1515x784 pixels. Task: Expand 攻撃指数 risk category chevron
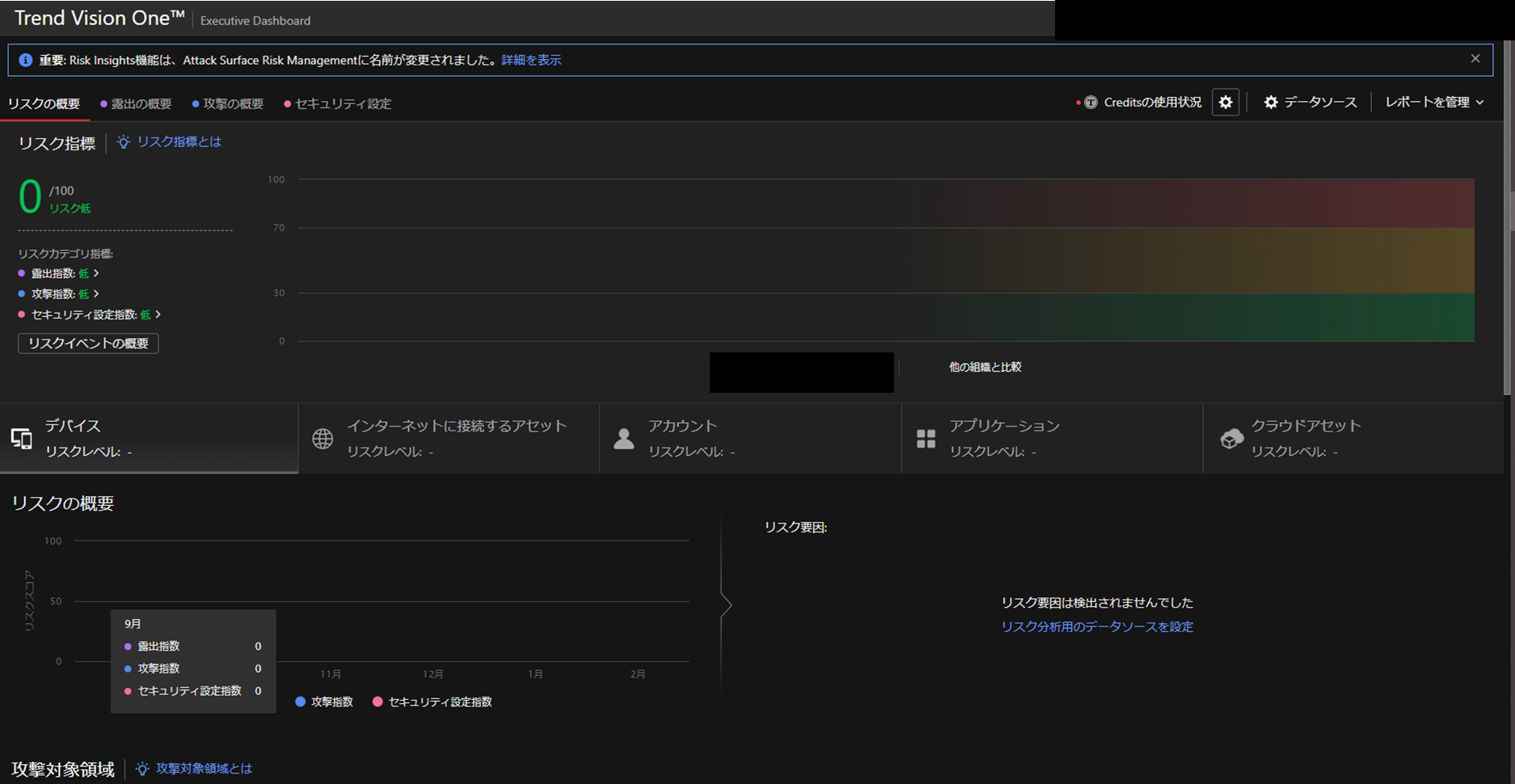point(96,294)
